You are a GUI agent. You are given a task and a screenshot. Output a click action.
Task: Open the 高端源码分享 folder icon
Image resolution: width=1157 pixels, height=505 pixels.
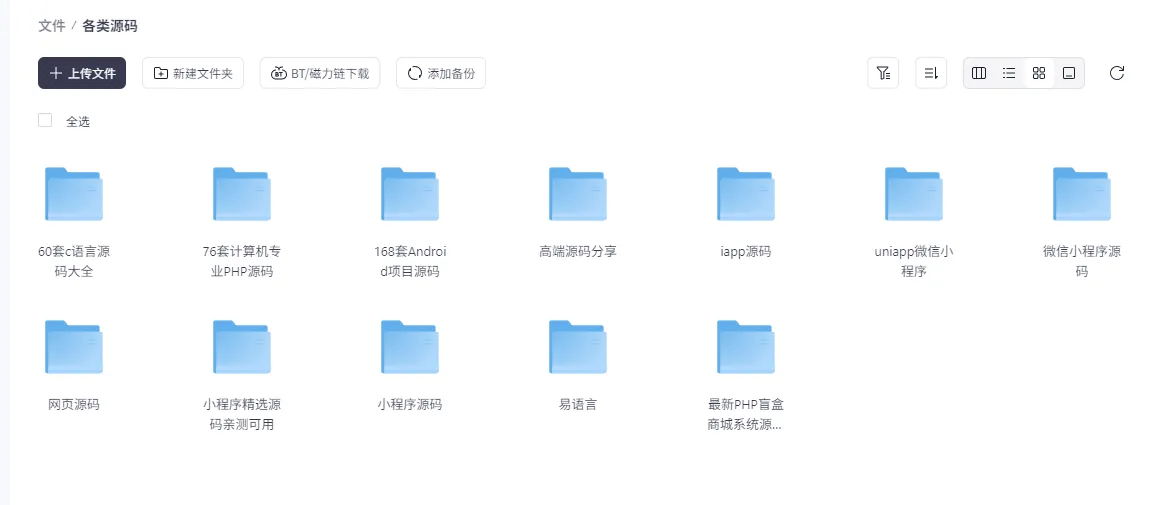(578, 193)
